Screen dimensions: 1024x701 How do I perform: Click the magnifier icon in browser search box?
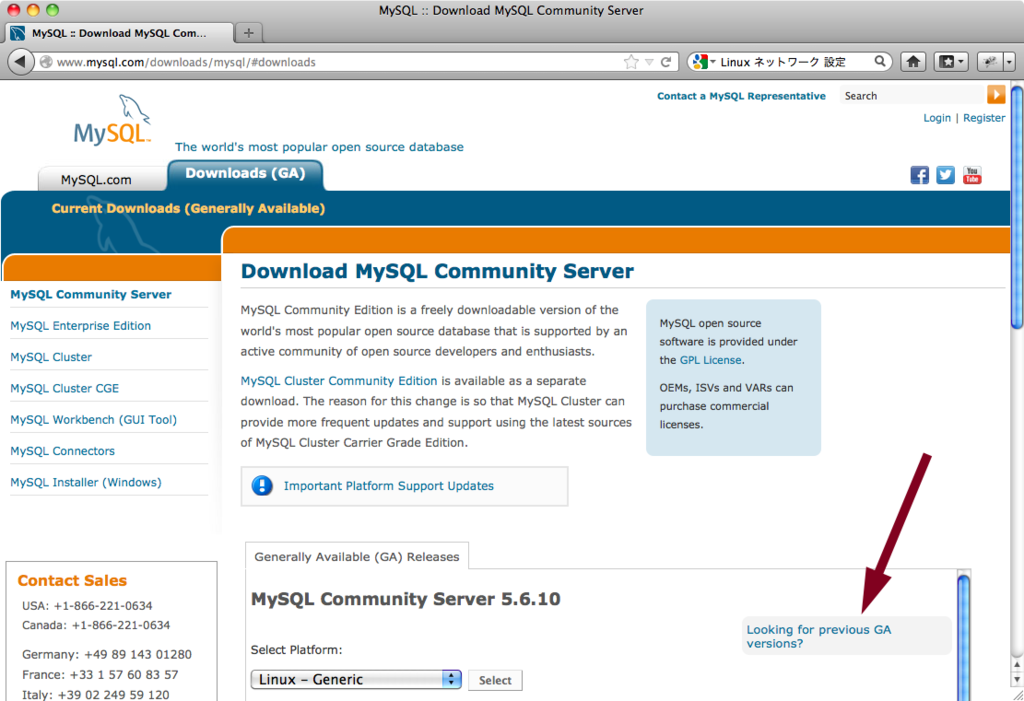click(x=880, y=61)
